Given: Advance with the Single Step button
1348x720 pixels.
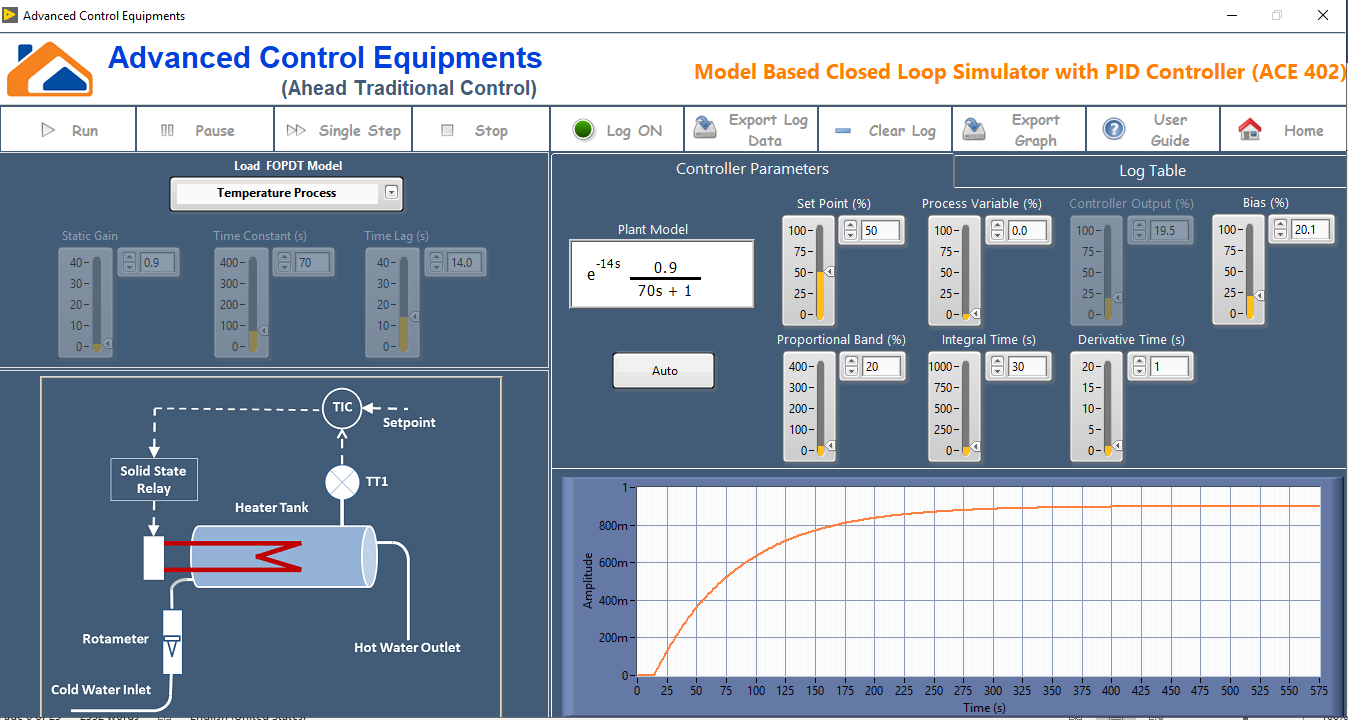Looking at the screenshot, I should click(x=343, y=130).
